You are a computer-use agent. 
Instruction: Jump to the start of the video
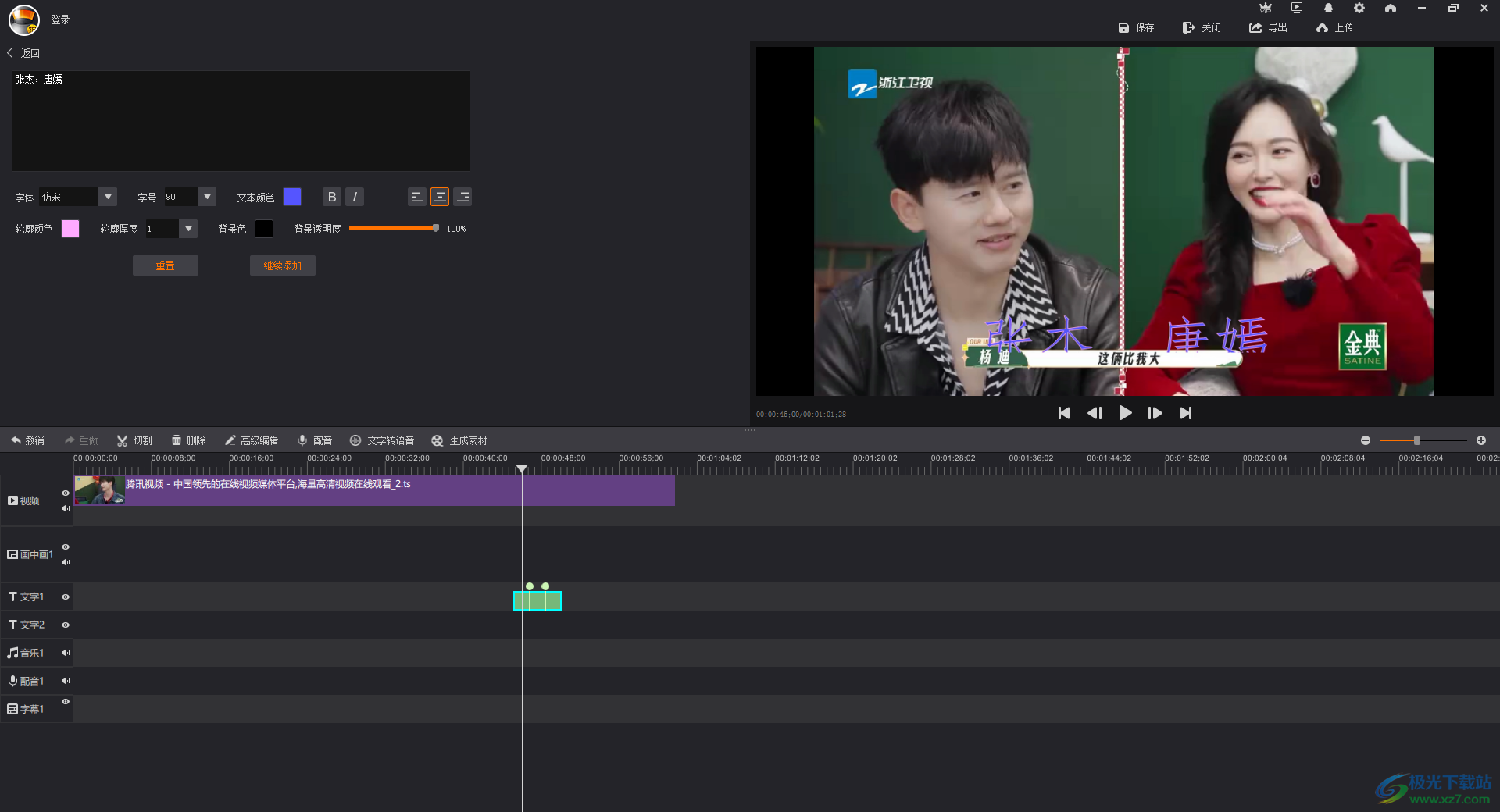point(1064,413)
